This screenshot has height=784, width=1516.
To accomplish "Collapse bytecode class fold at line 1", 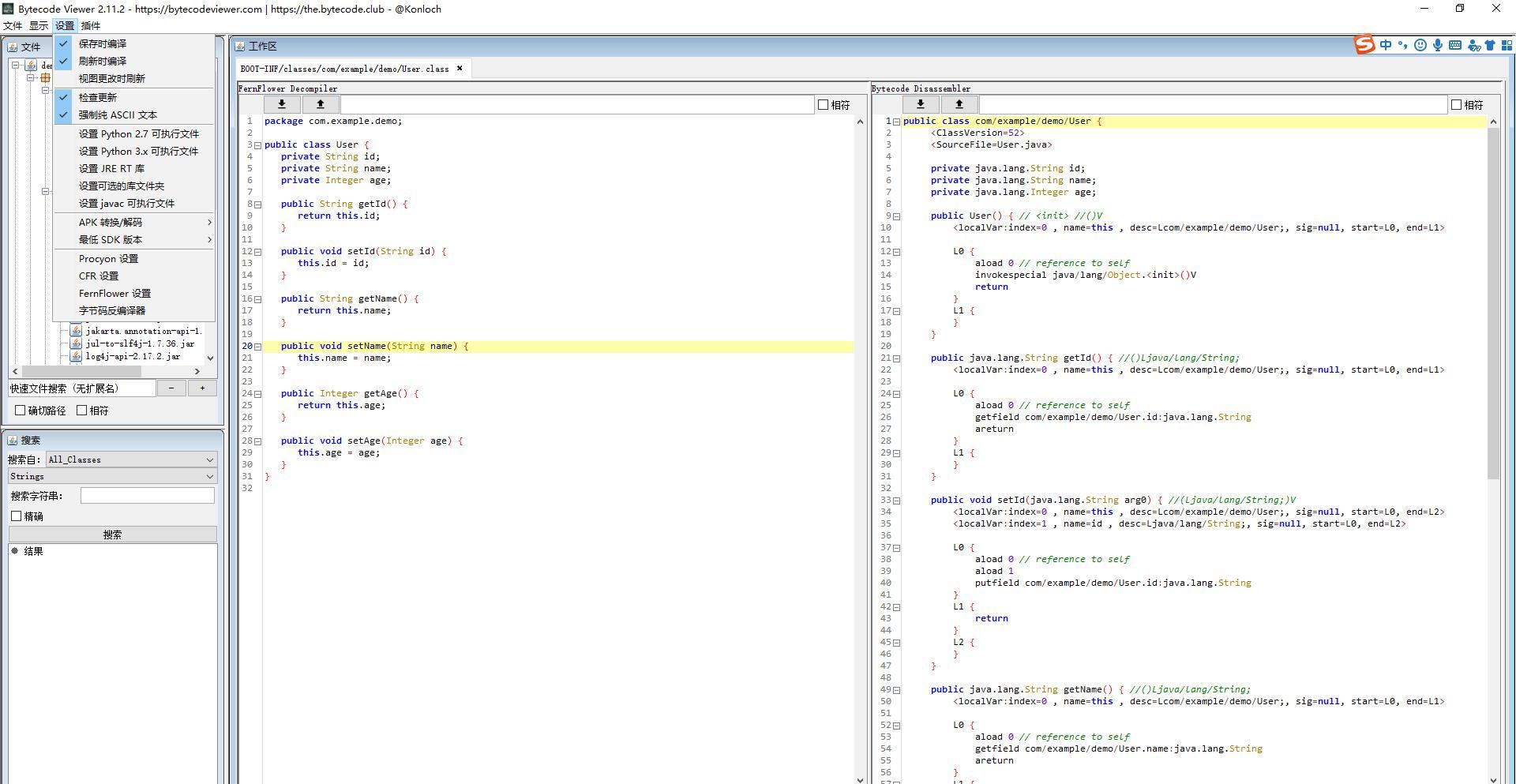I will (897, 122).
